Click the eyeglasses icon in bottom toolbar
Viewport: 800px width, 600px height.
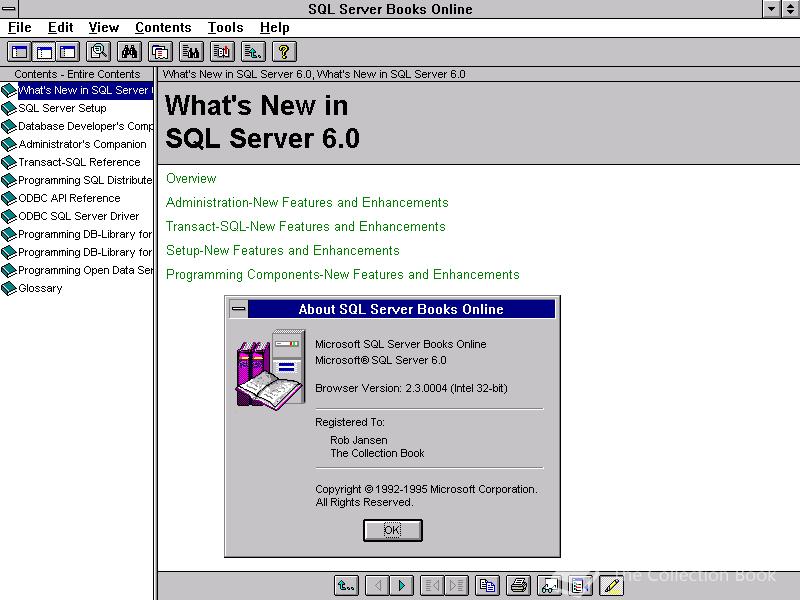pyautogui.click(x=549, y=585)
